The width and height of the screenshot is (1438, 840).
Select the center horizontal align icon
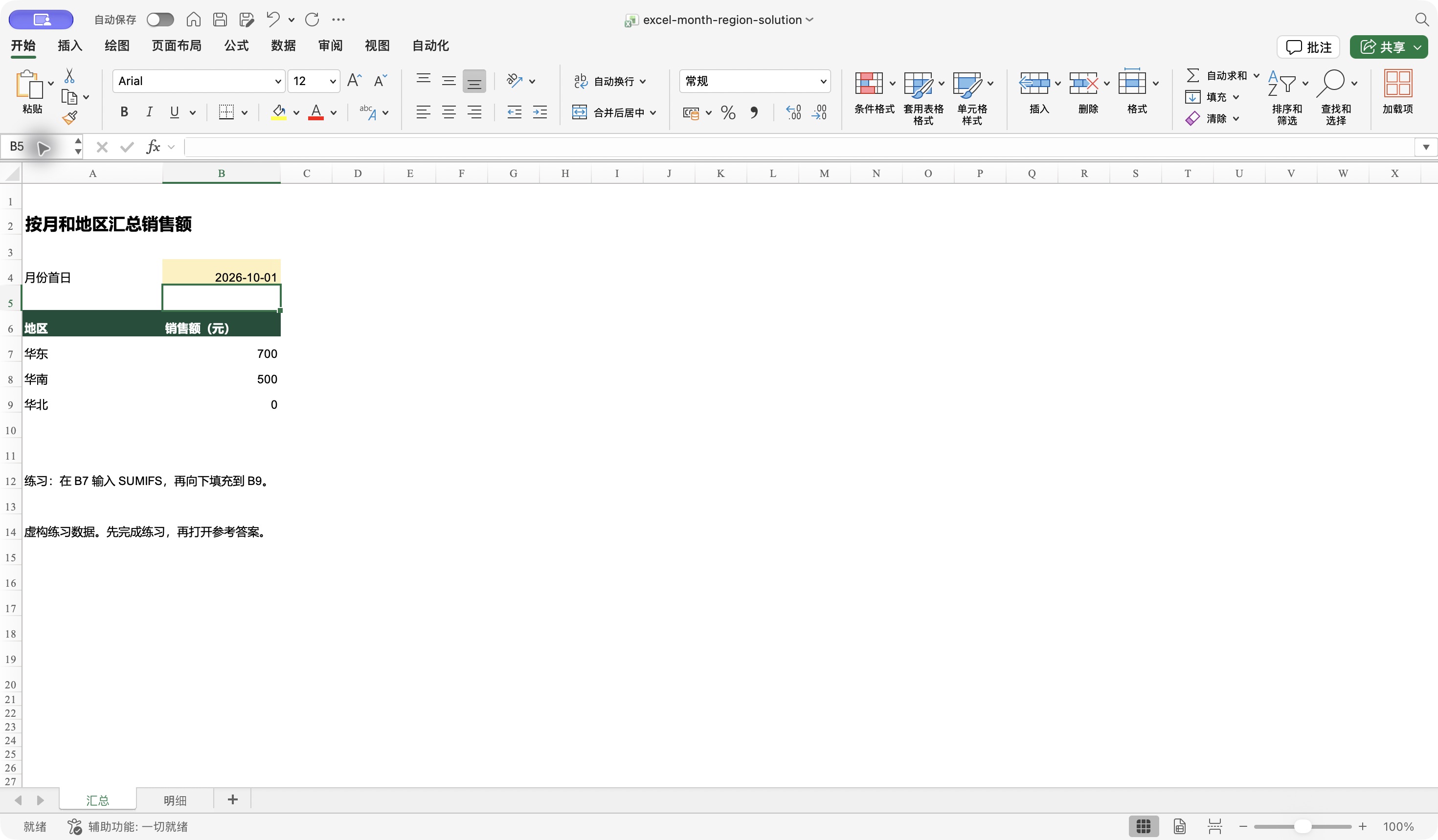click(x=449, y=112)
